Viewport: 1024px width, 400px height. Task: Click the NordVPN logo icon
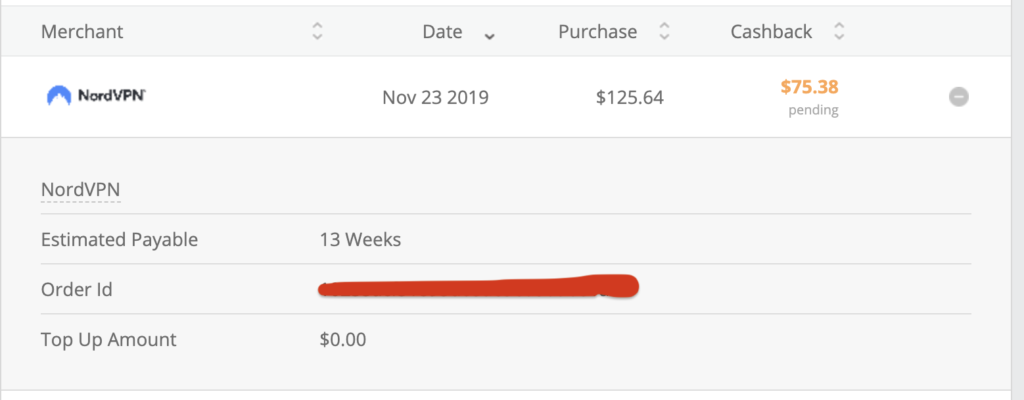click(x=60, y=97)
